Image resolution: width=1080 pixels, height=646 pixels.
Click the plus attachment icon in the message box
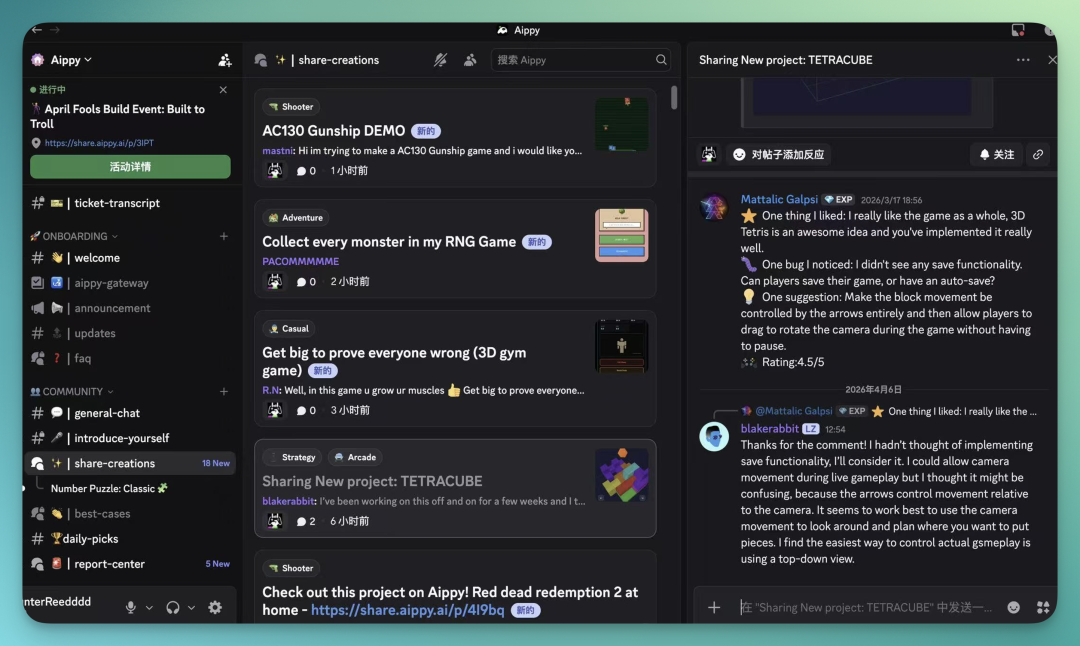point(714,607)
